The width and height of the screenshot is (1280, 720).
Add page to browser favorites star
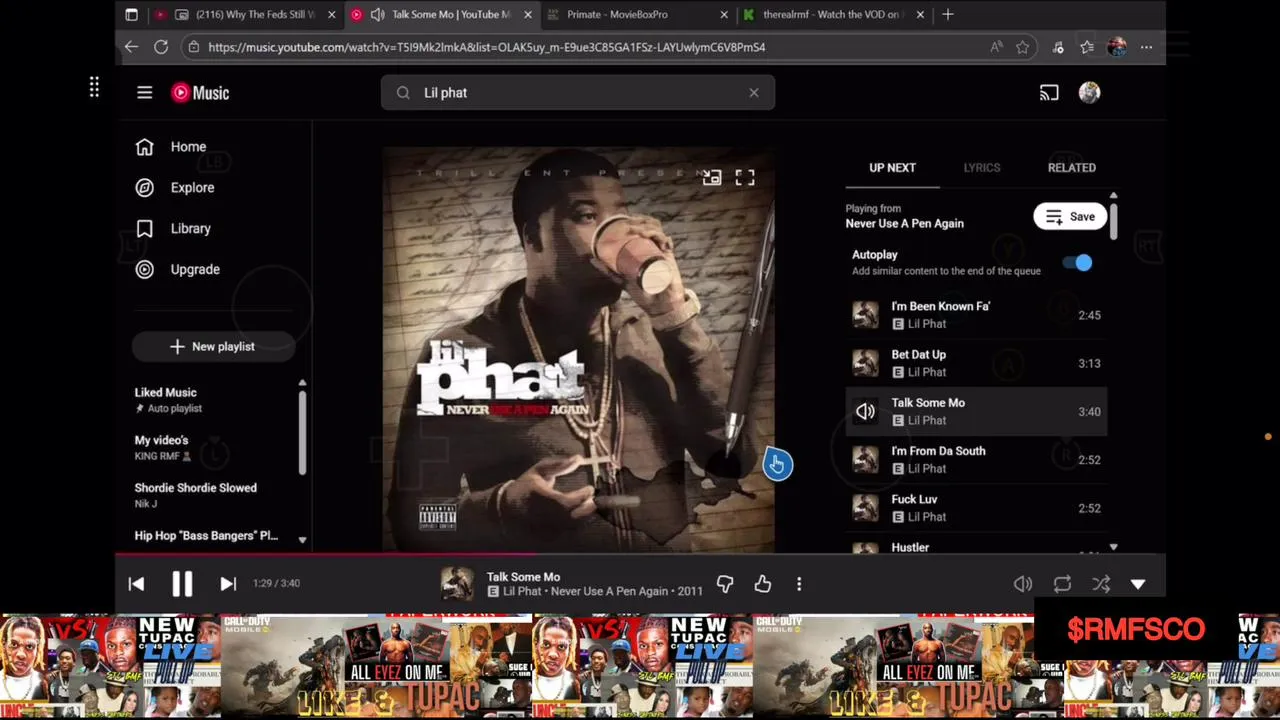[1022, 47]
